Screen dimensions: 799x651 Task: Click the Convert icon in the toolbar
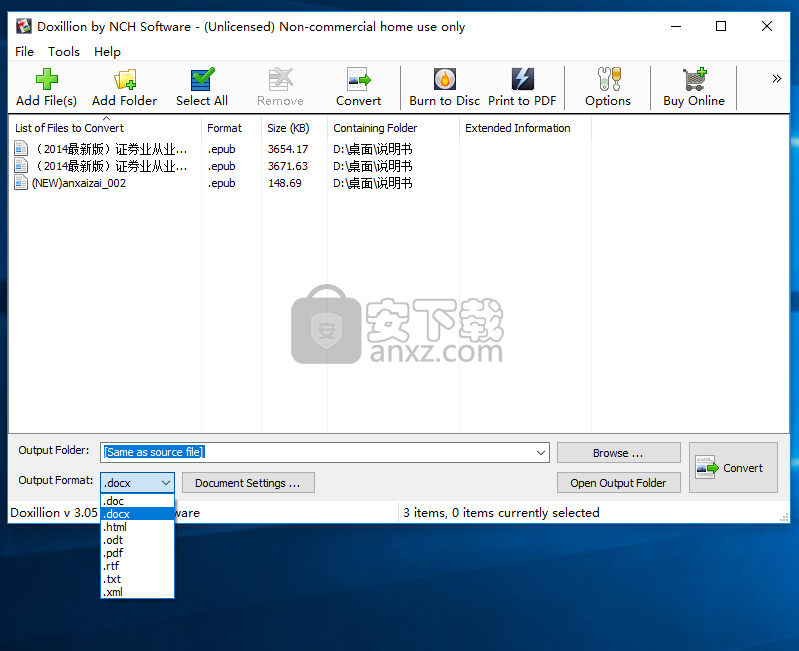(358, 79)
